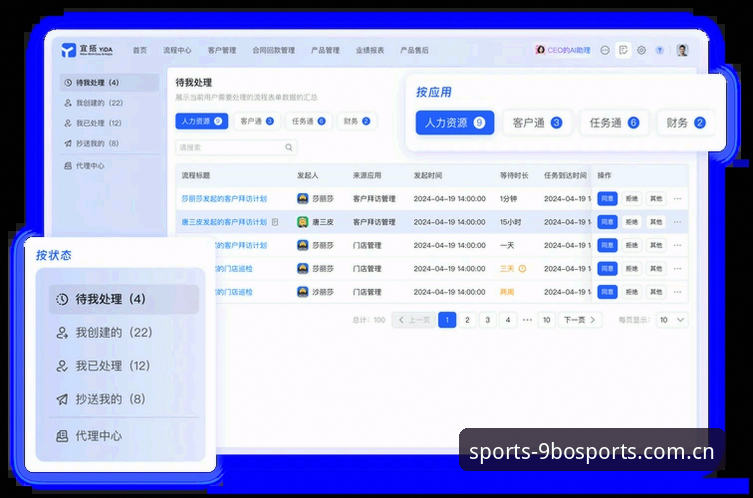Click 拒绝 in the 15小时 row
The width and height of the screenshot is (753, 498).
[632, 222]
